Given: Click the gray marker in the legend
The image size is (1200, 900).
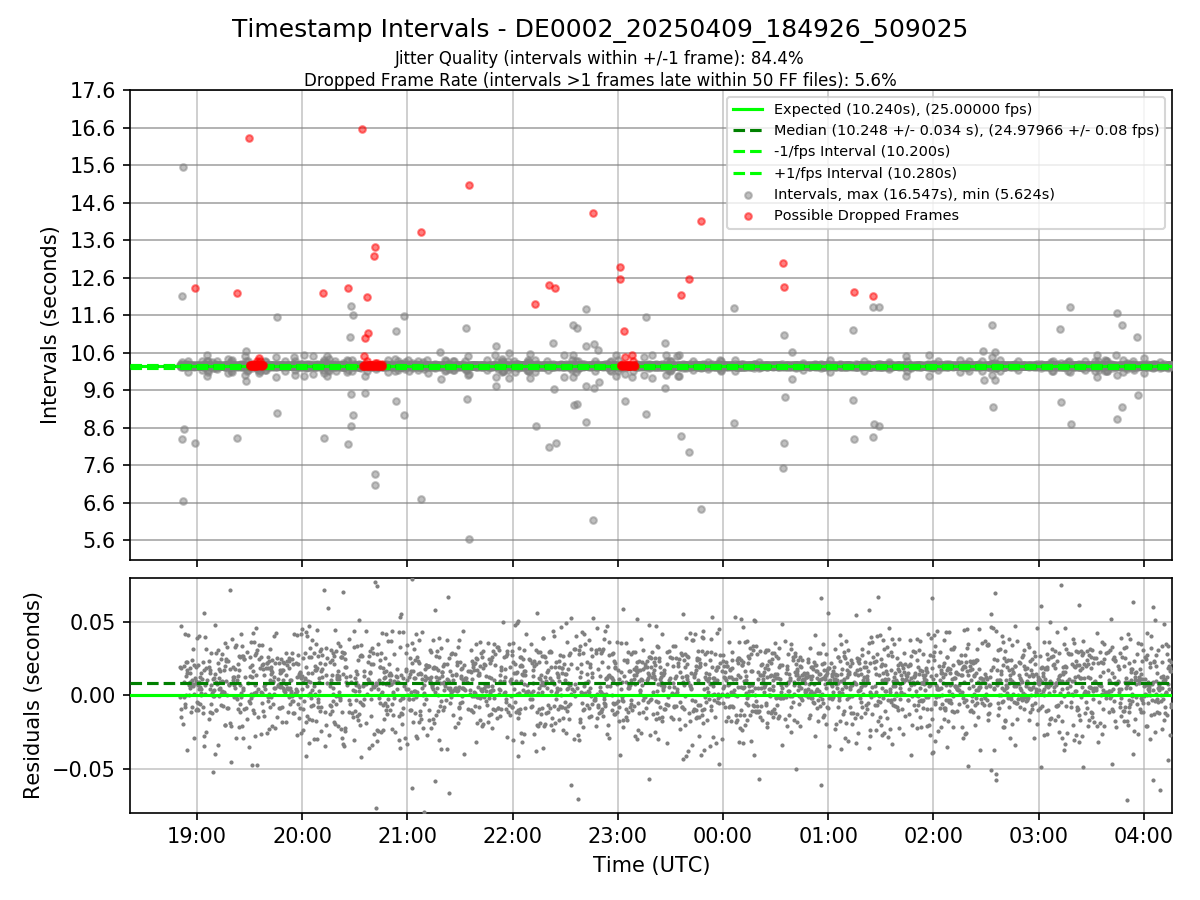Looking at the screenshot, I should click(748, 195).
